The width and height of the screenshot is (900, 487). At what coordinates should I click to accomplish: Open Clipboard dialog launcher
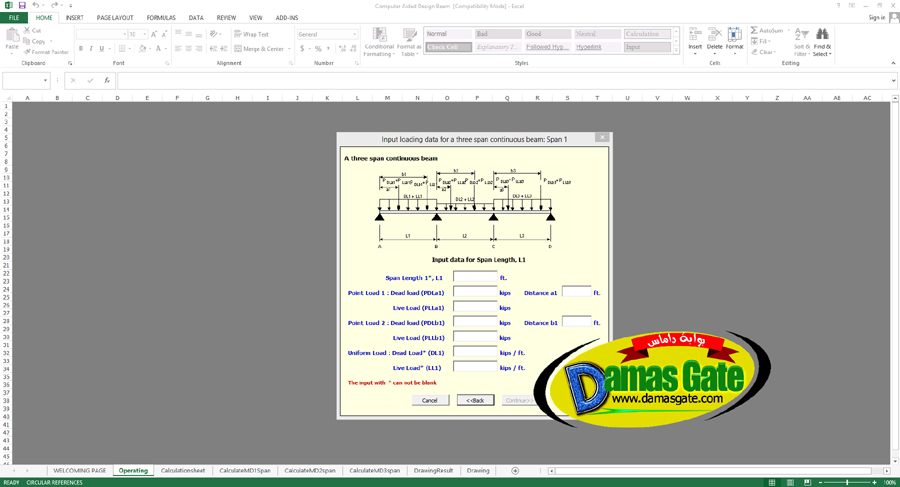70,63
